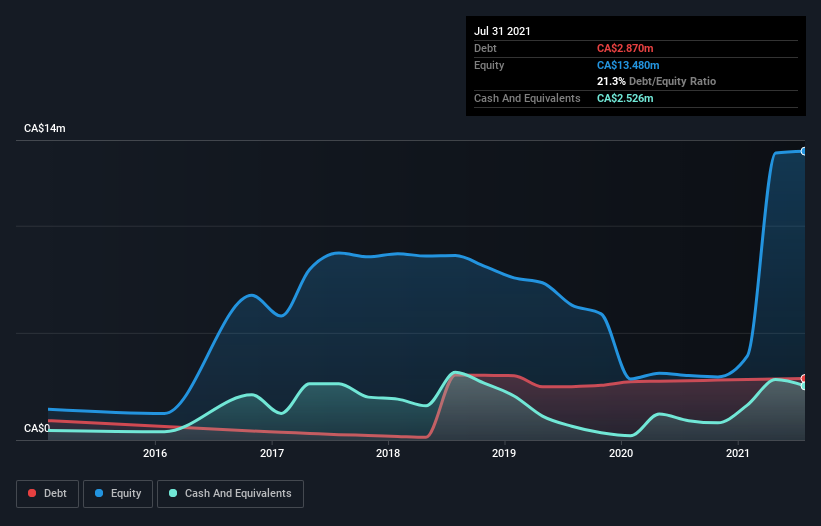Click the CA$13.480m Equity value in tooltip
This screenshot has height=526, width=821.
pyautogui.click(x=628, y=65)
